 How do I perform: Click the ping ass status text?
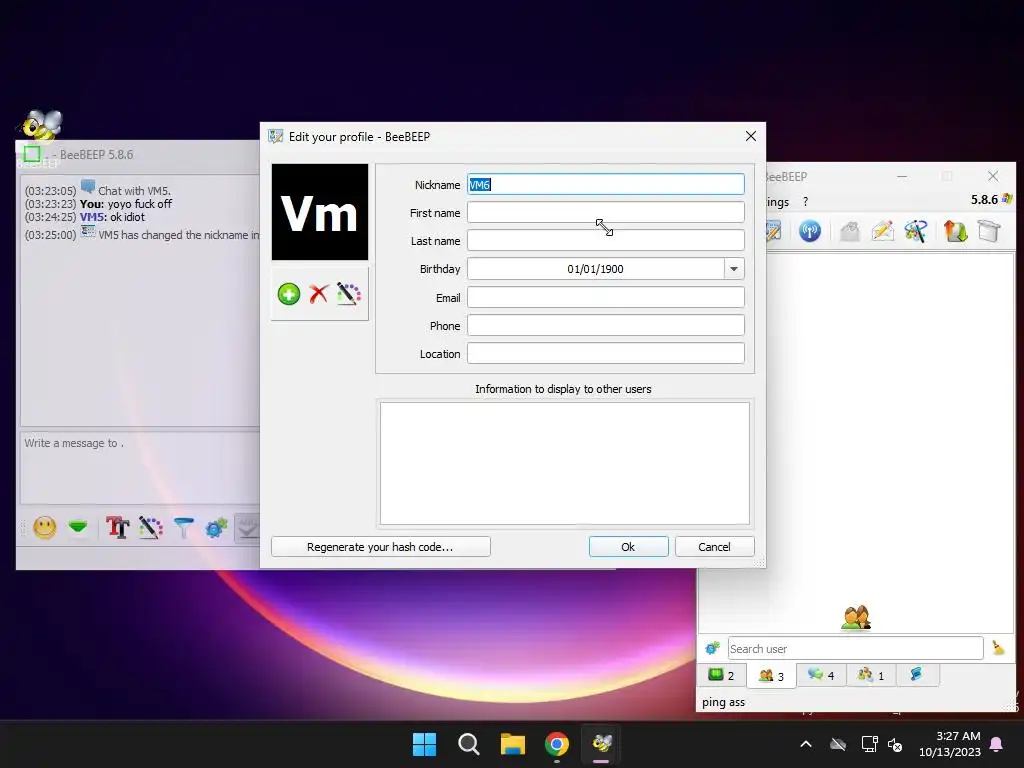(724, 702)
